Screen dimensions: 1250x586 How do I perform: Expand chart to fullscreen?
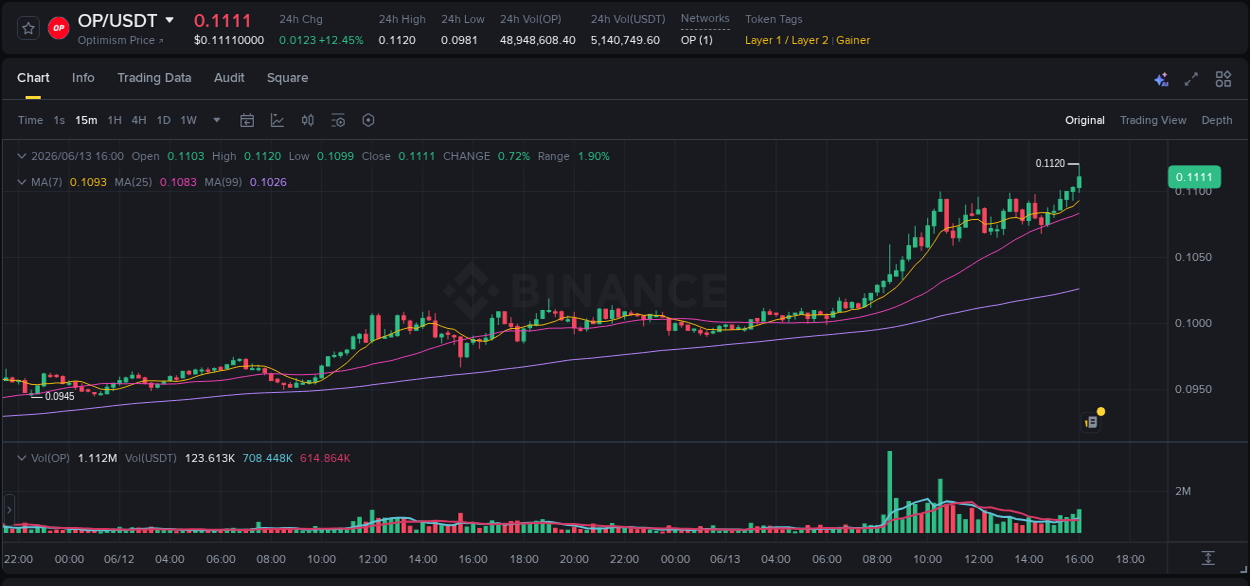(x=1191, y=79)
